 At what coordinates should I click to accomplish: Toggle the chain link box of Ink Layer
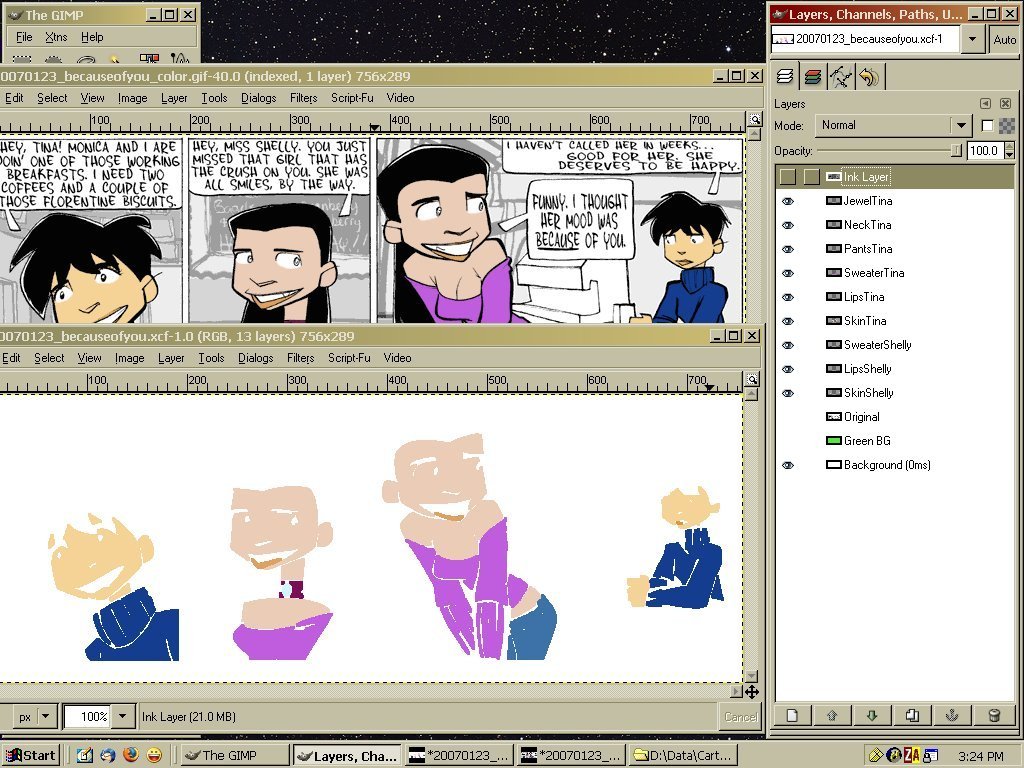[x=811, y=176]
